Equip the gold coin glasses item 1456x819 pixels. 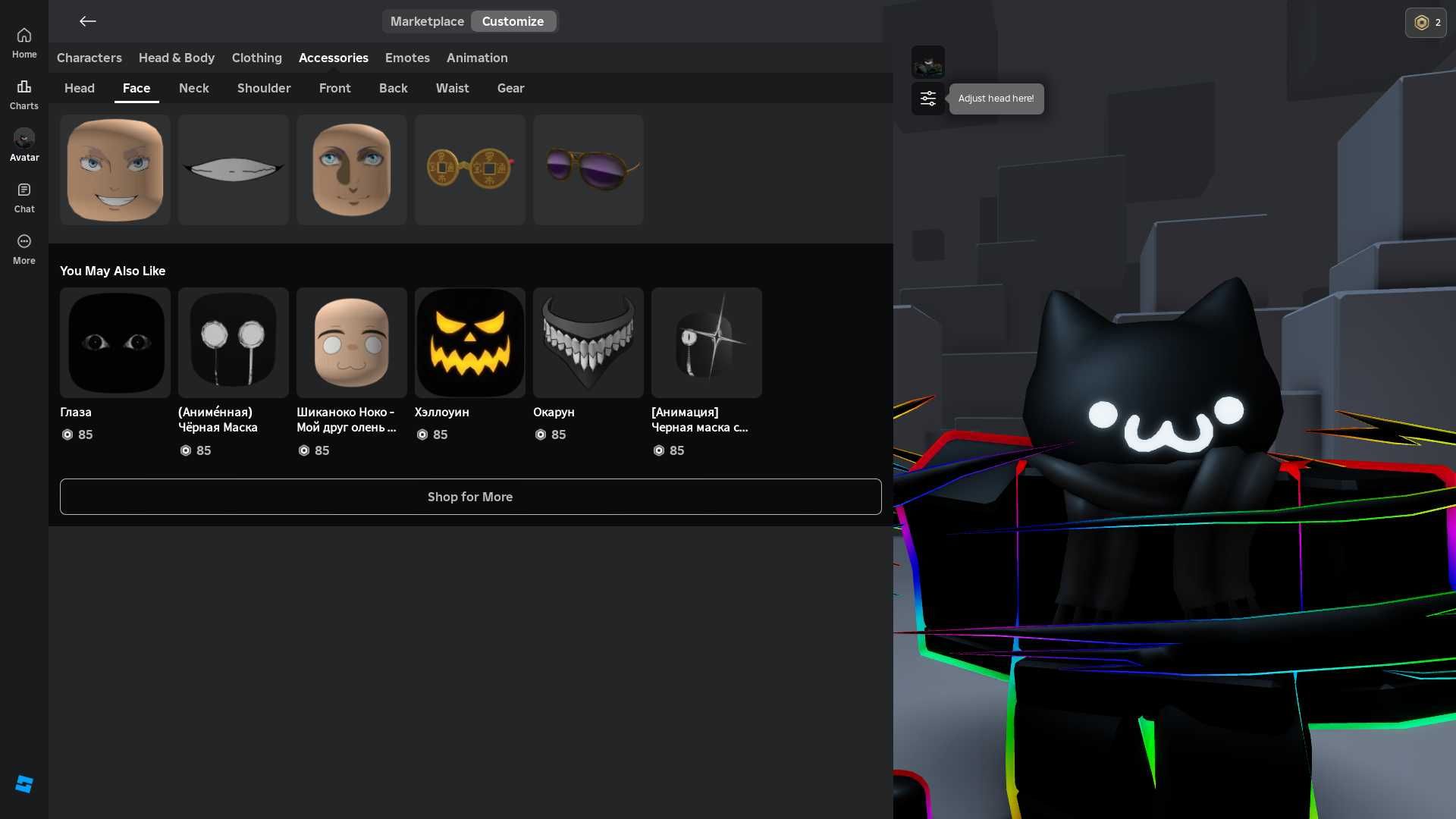coord(470,170)
